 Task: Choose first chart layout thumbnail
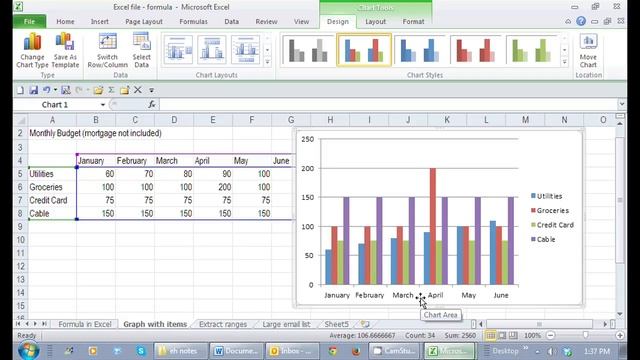(x=178, y=50)
